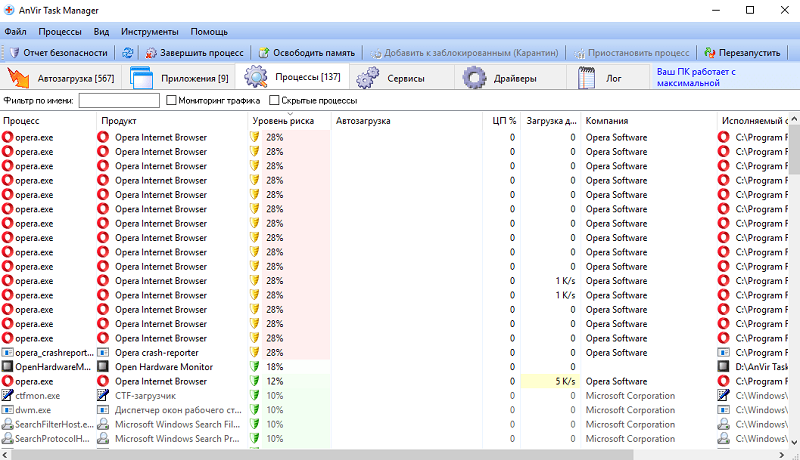Click the vertical scrollbar down arrow

tap(794, 442)
